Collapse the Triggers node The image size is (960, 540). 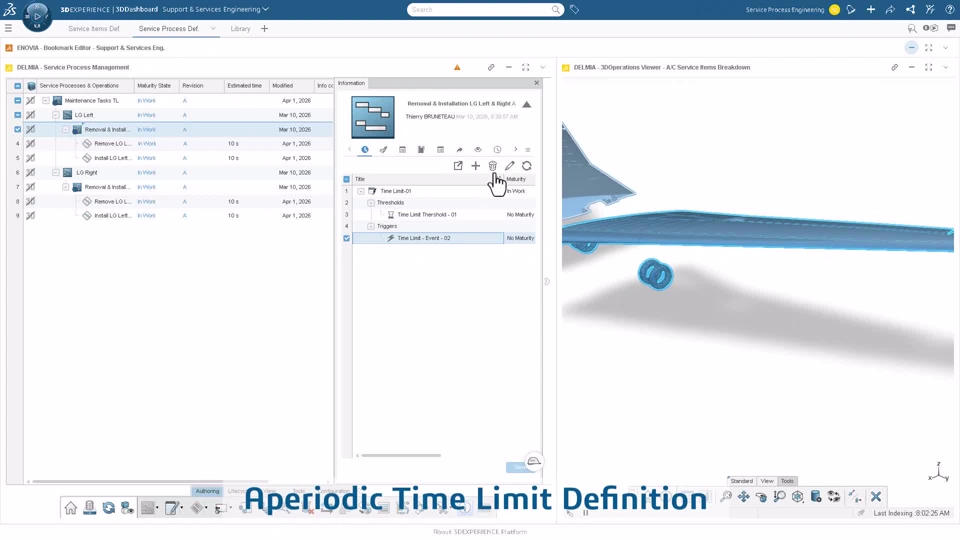(x=371, y=227)
